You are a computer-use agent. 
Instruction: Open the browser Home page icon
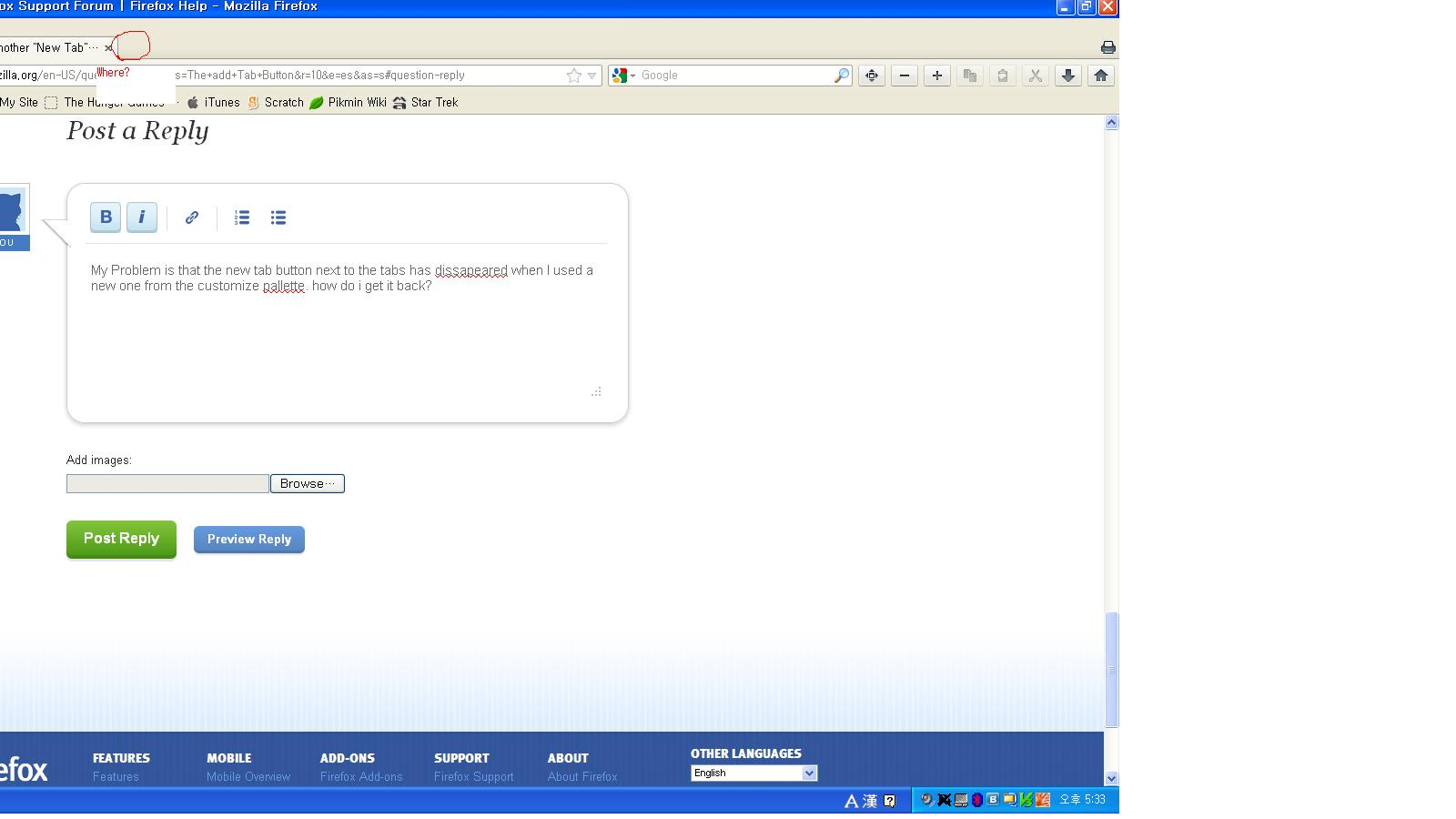1101,76
